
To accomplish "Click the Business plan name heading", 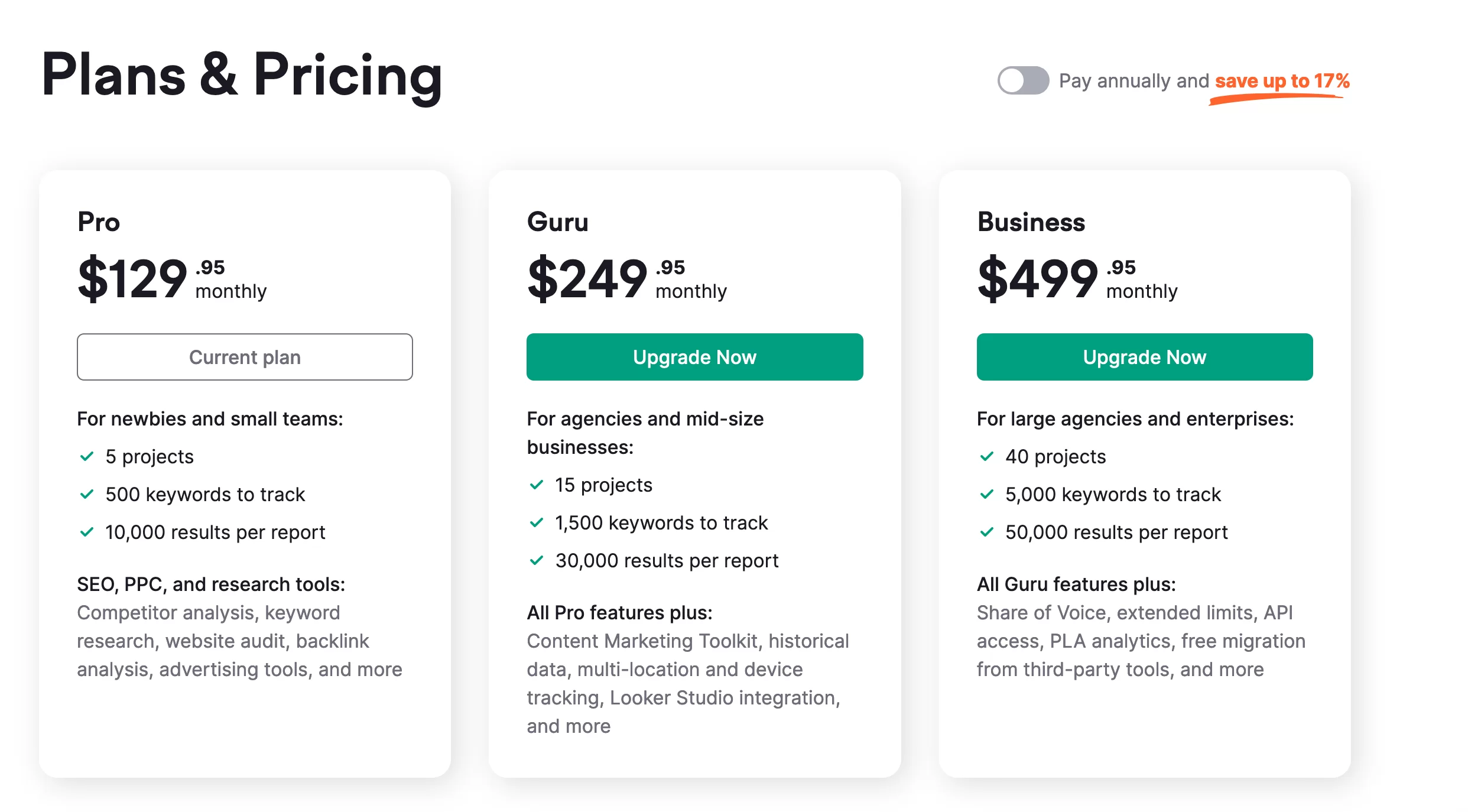I will [x=1031, y=222].
